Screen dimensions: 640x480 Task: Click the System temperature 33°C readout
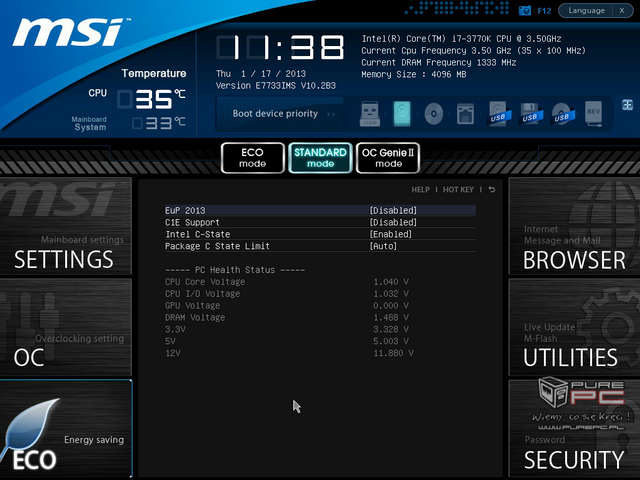159,123
